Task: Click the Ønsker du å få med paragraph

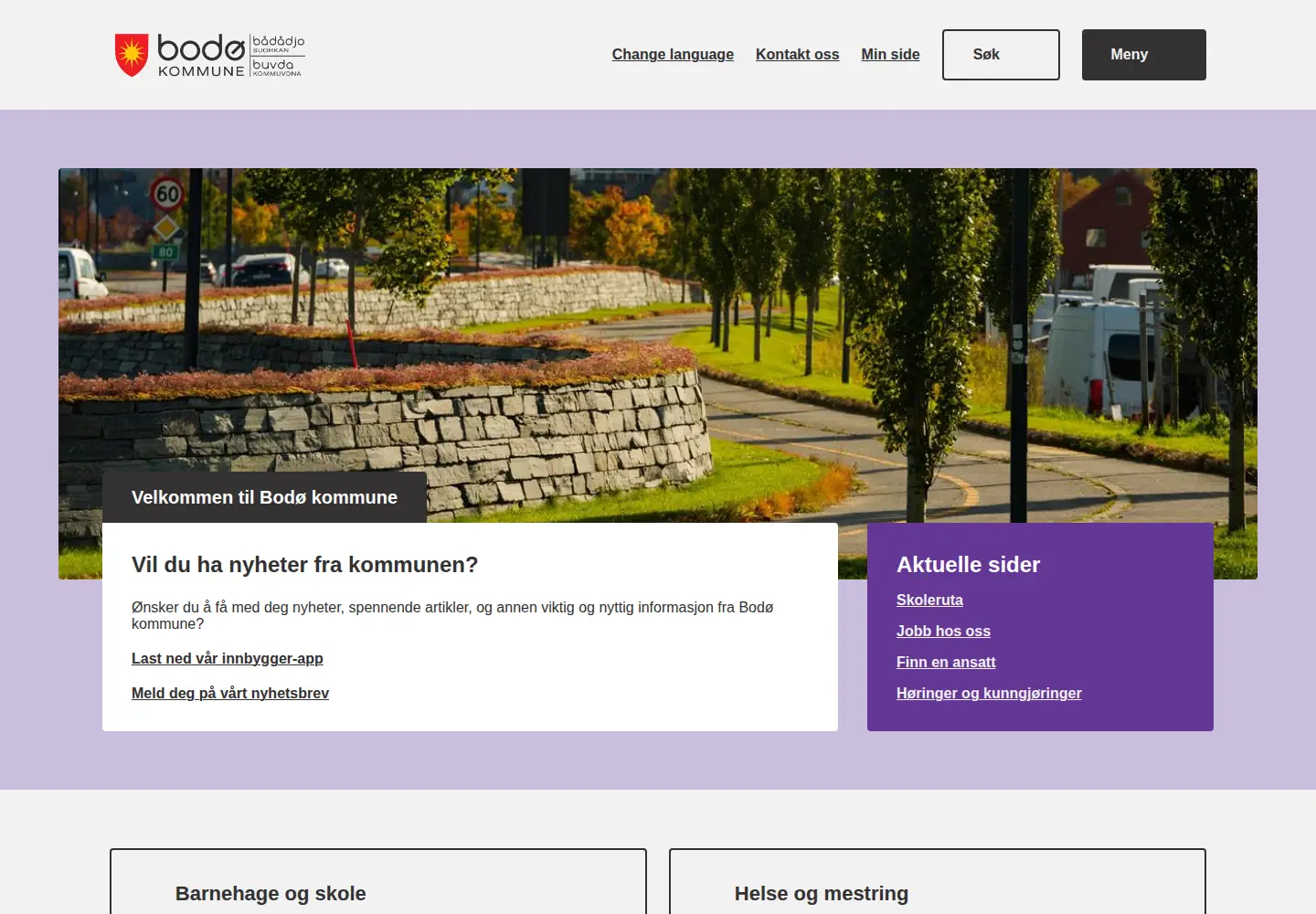Action: [452, 615]
